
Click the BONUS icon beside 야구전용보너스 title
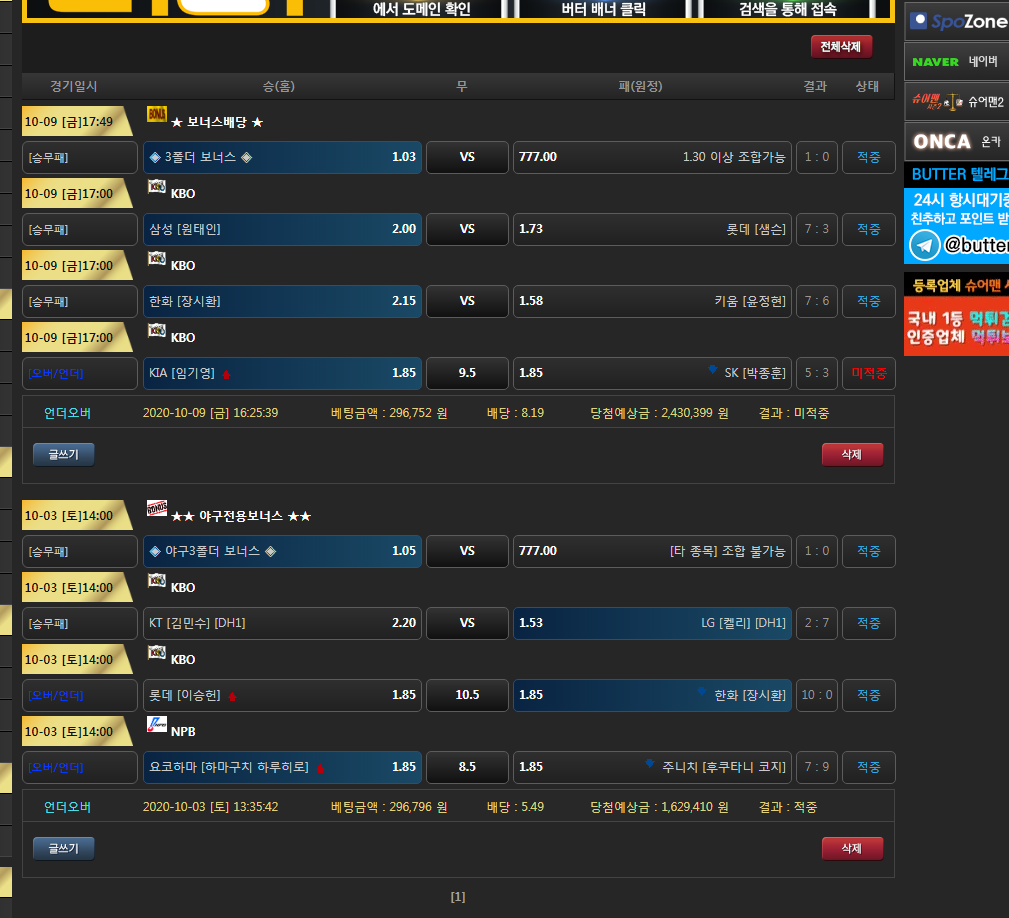coord(157,508)
